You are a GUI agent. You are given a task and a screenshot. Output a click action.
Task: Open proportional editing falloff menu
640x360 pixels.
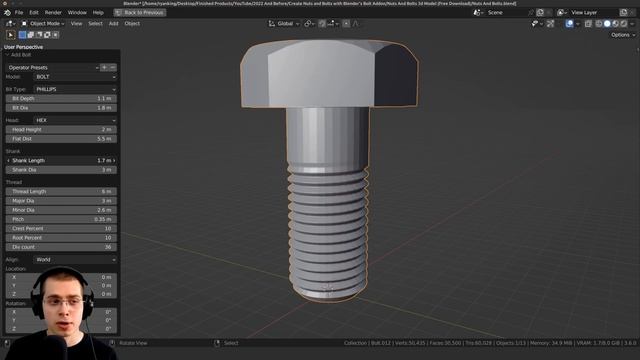tap(356, 24)
